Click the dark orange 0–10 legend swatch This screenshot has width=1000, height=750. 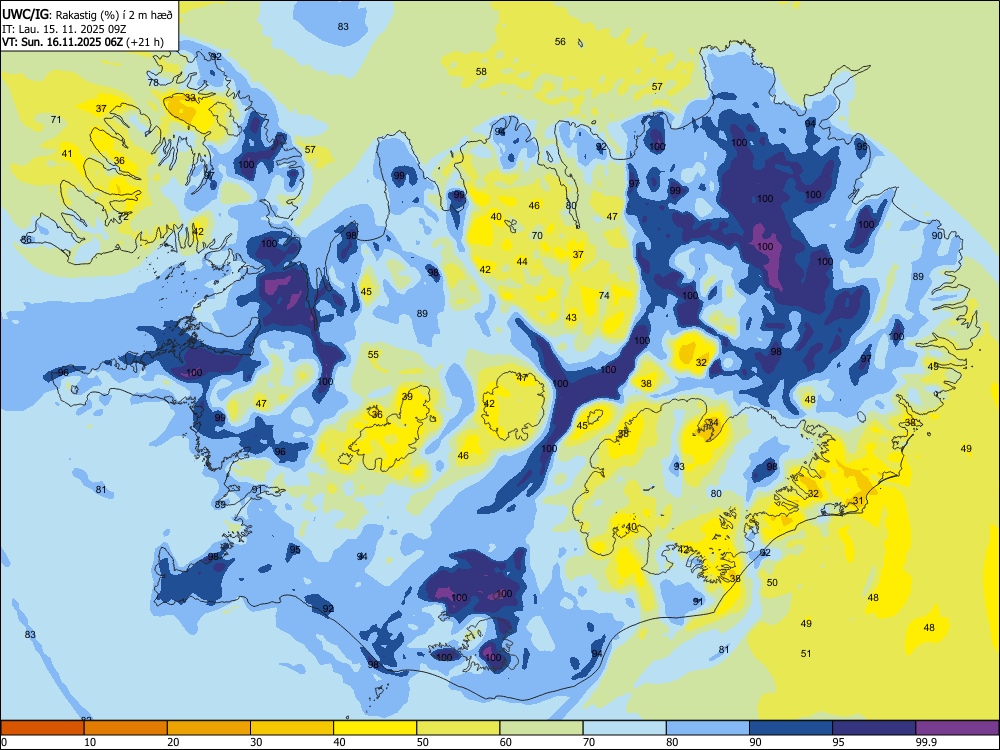pos(42,728)
